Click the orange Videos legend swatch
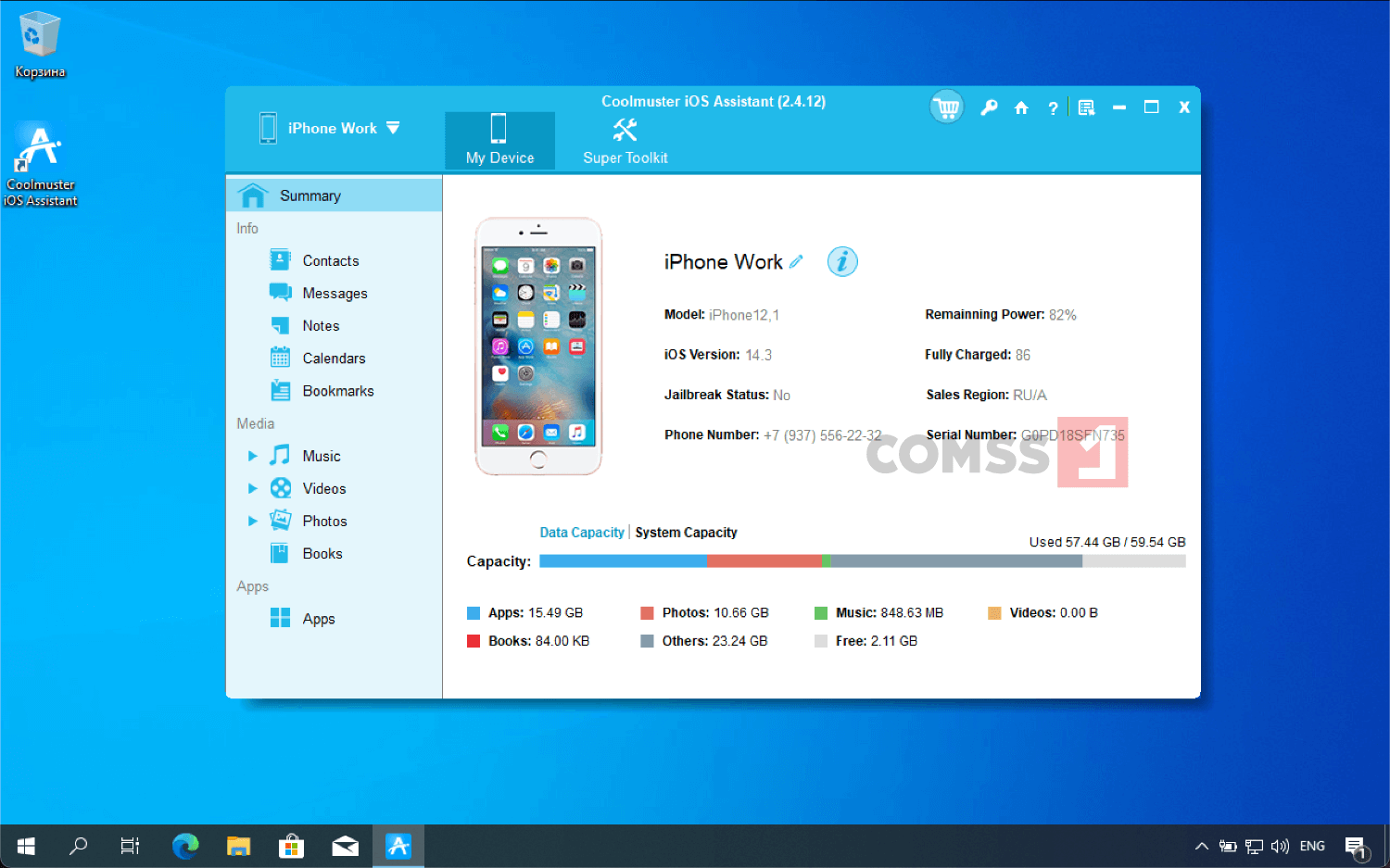Screen dimensions: 1390x868 [x=994, y=613]
